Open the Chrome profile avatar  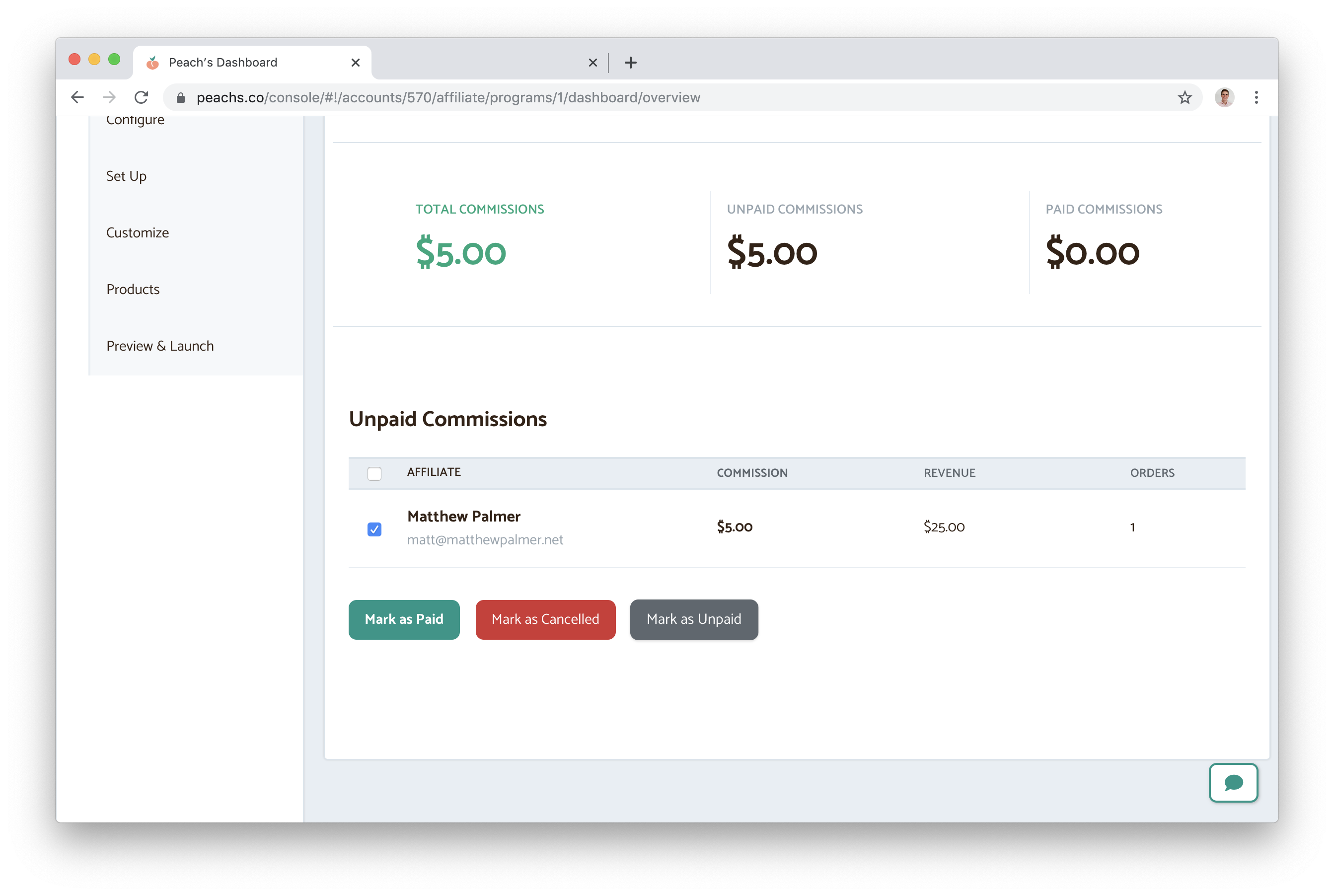point(1224,98)
